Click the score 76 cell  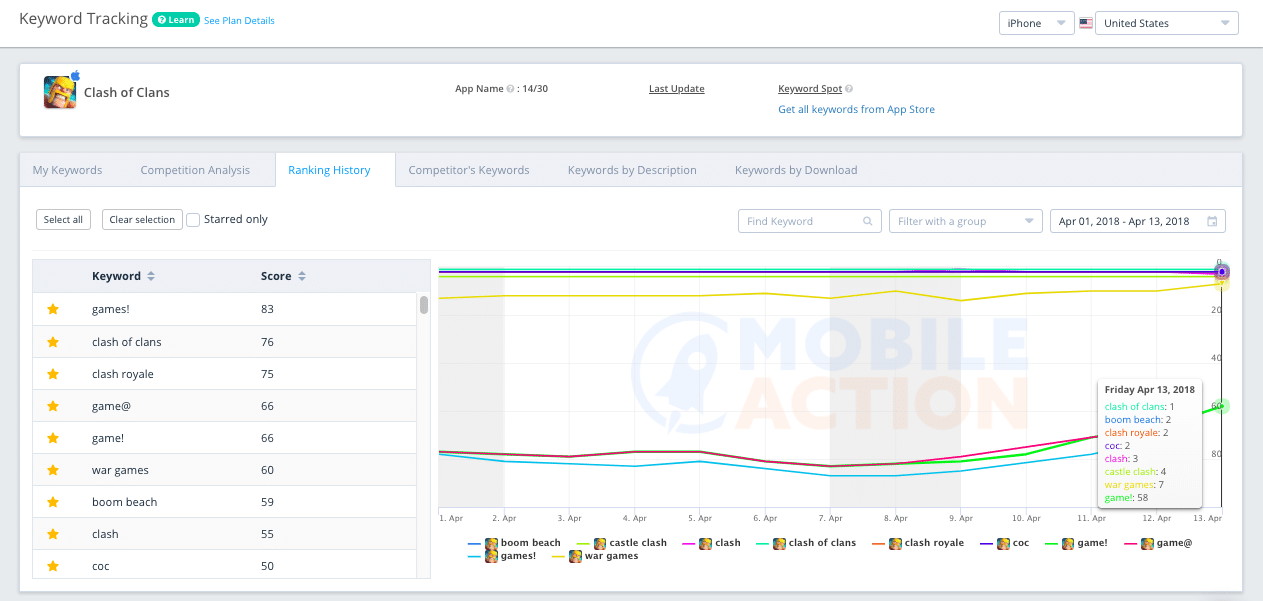click(268, 342)
